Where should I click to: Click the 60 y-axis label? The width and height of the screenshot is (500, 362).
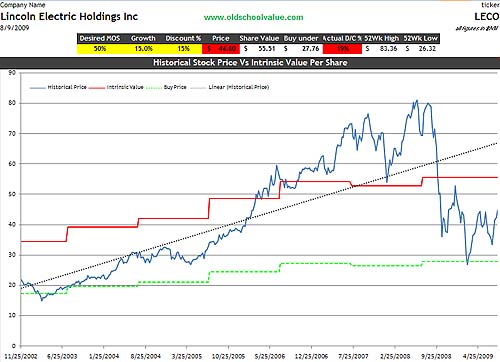tap(12, 164)
